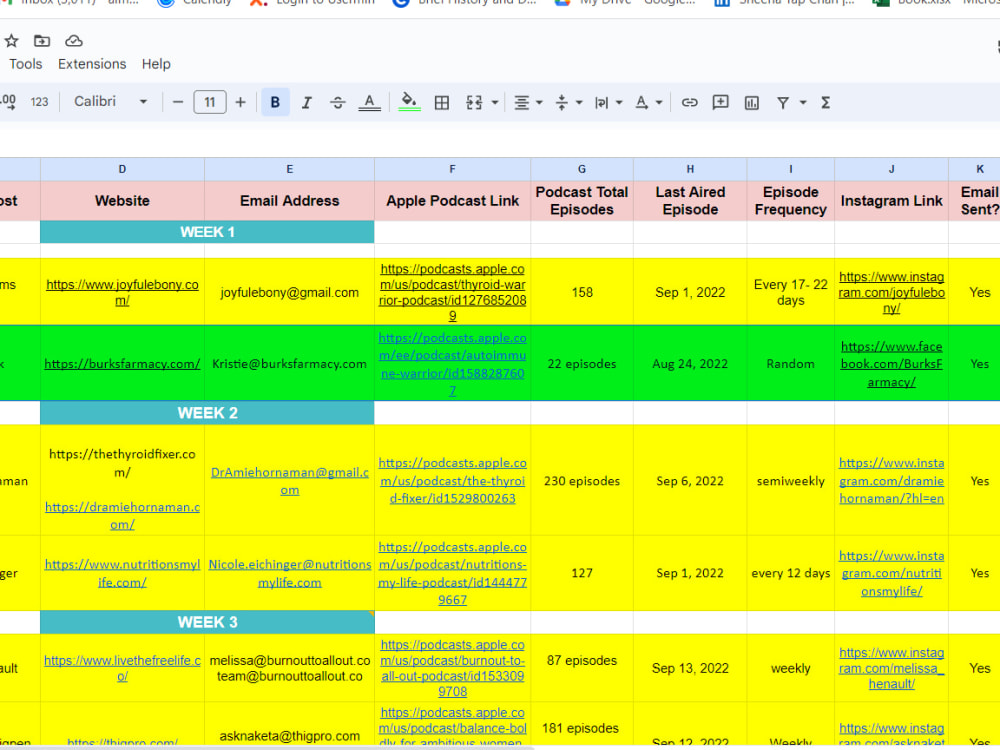
Task: Click the create filter icon
Action: click(783, 102)
